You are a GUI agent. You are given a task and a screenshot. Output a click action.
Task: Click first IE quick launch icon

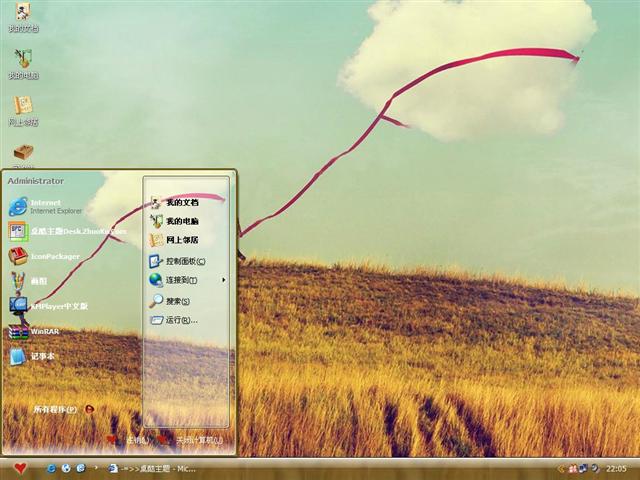tap(51, 469)
